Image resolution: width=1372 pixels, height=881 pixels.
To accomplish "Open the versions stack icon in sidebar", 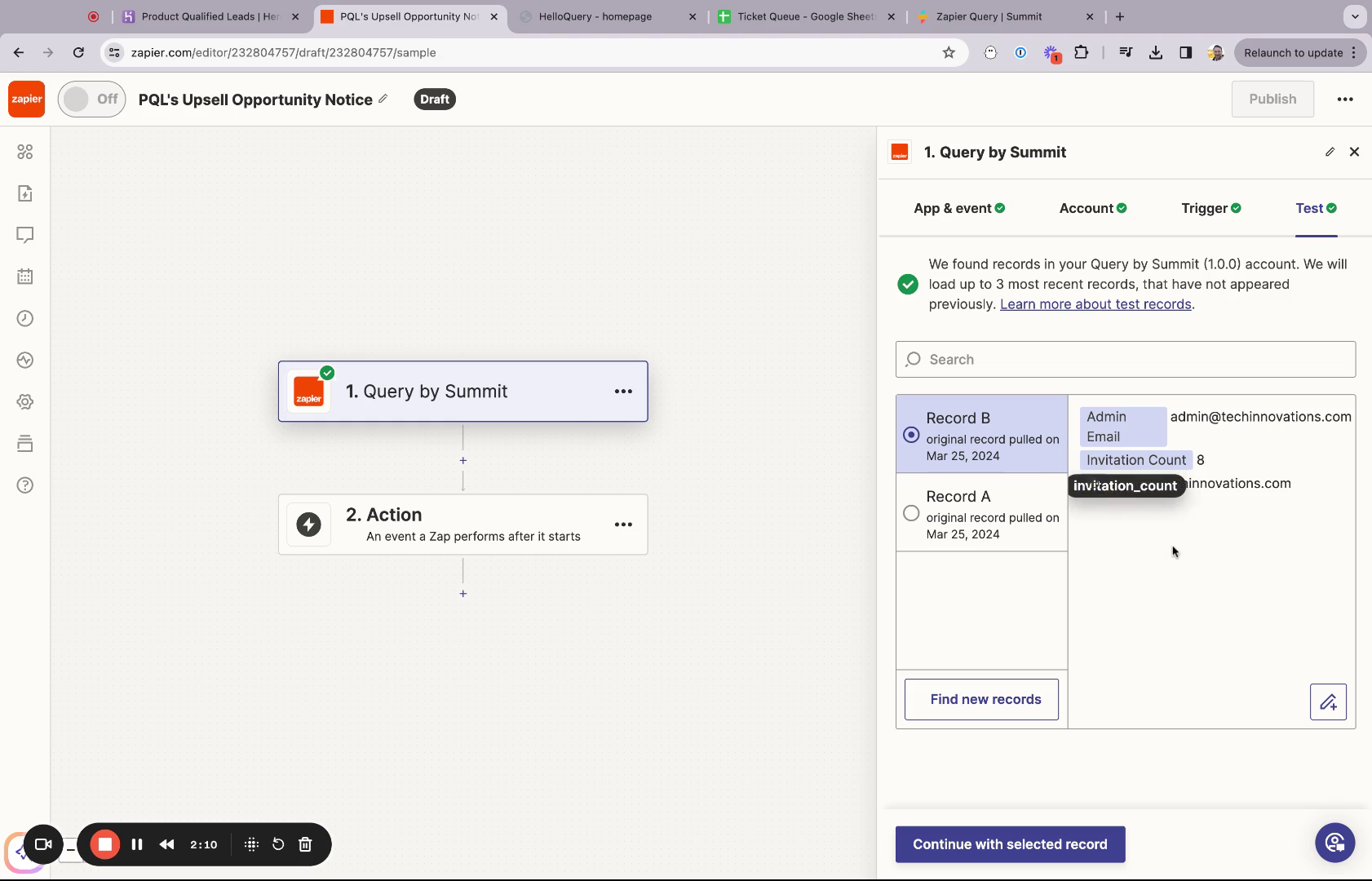I will [25, 444].
